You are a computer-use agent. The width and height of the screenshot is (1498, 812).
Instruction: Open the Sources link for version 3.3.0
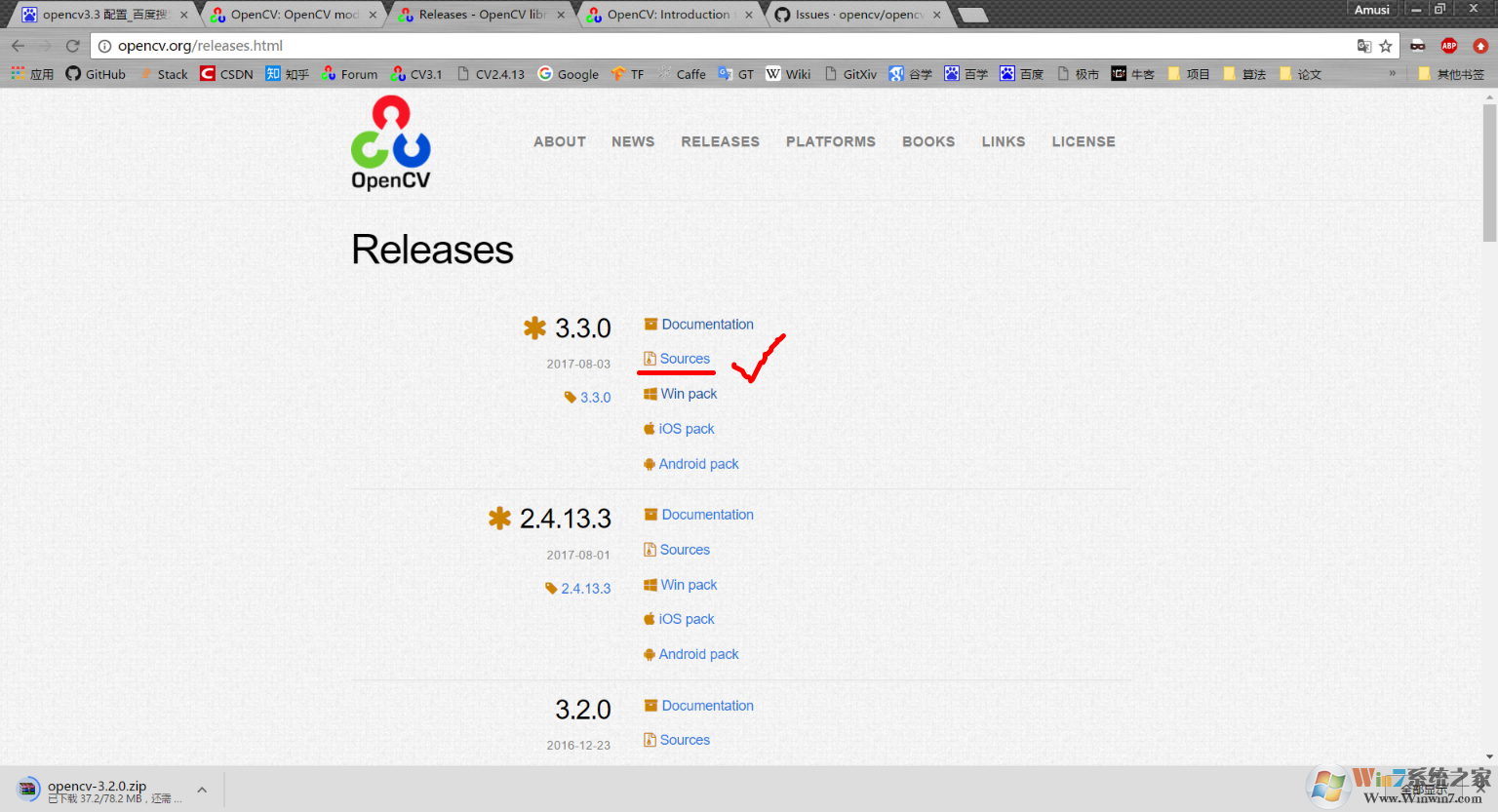coord(684,358)
